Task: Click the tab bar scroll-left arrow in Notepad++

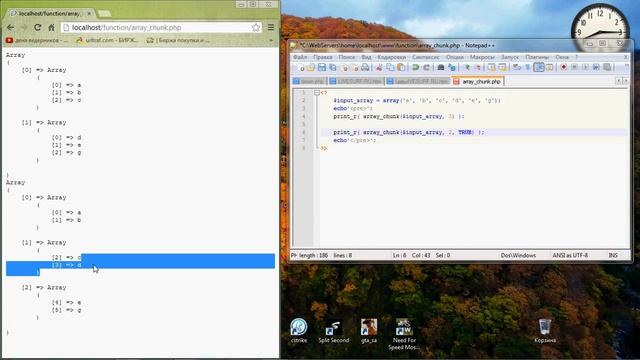Action: coord(618,81)
